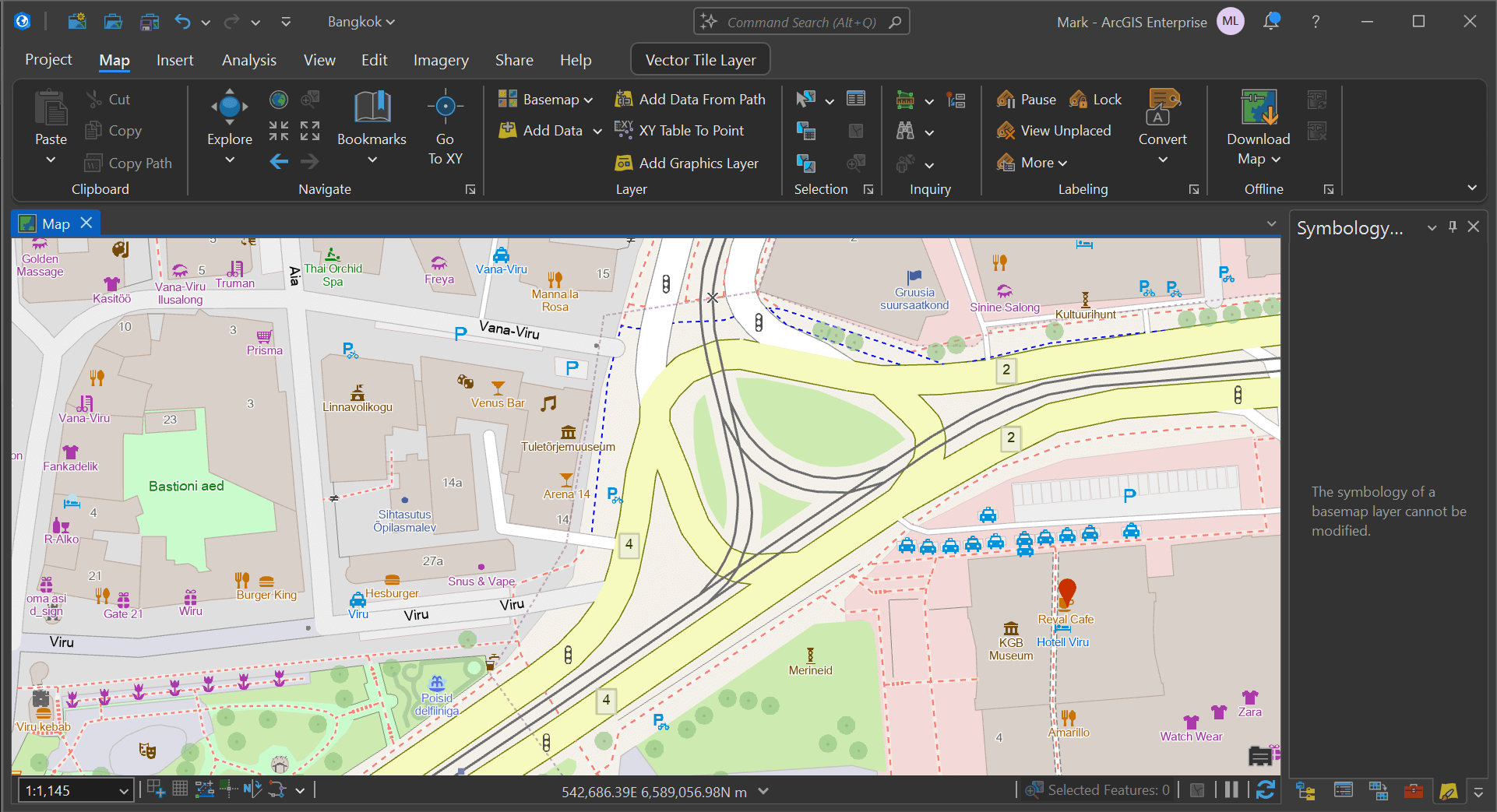The height and width of the screenshot is (812, 1497).
Task: Open the notifications bell
Action: tap(1271, 22)
